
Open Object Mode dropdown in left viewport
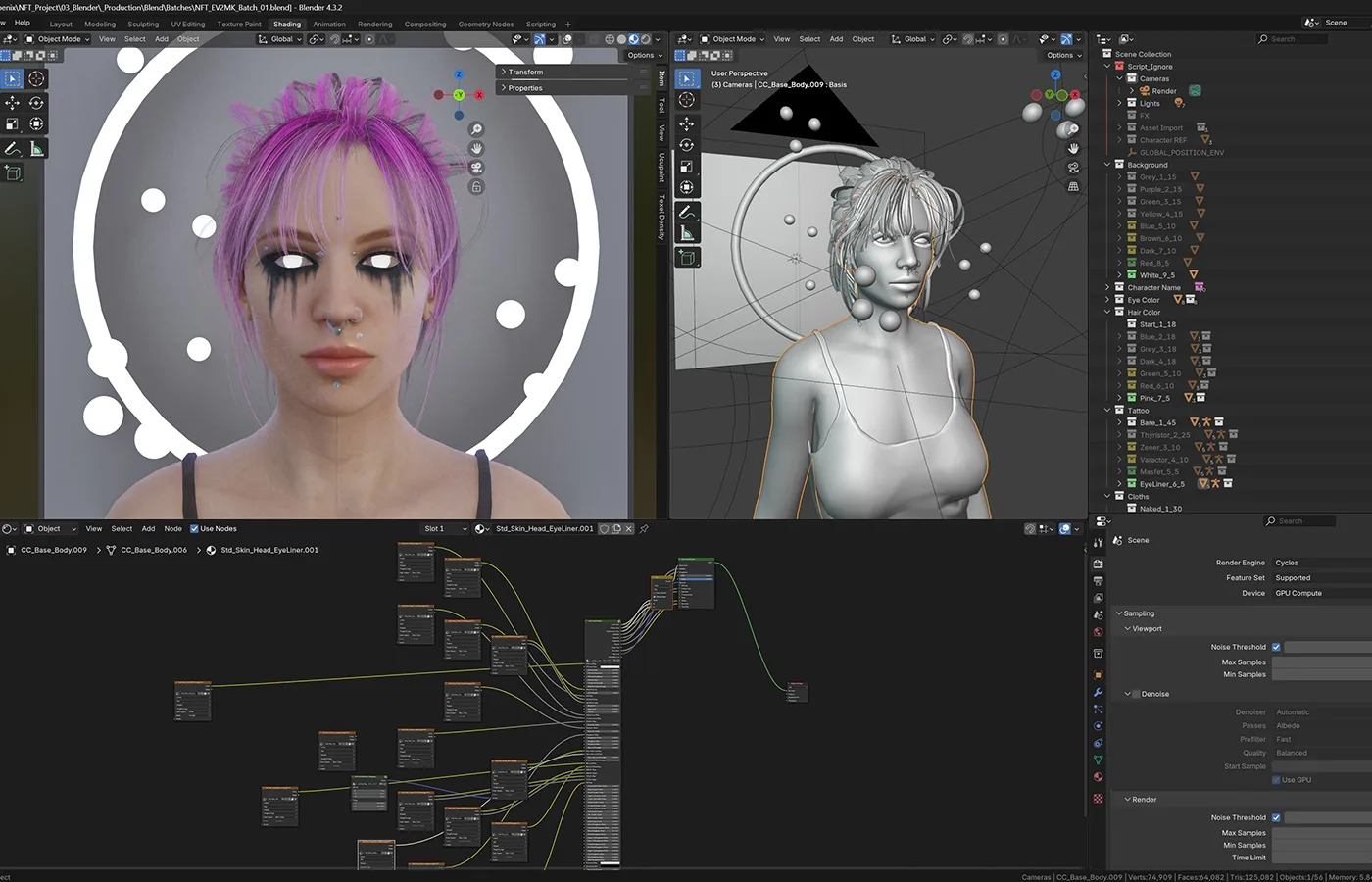tap(58, 39)
